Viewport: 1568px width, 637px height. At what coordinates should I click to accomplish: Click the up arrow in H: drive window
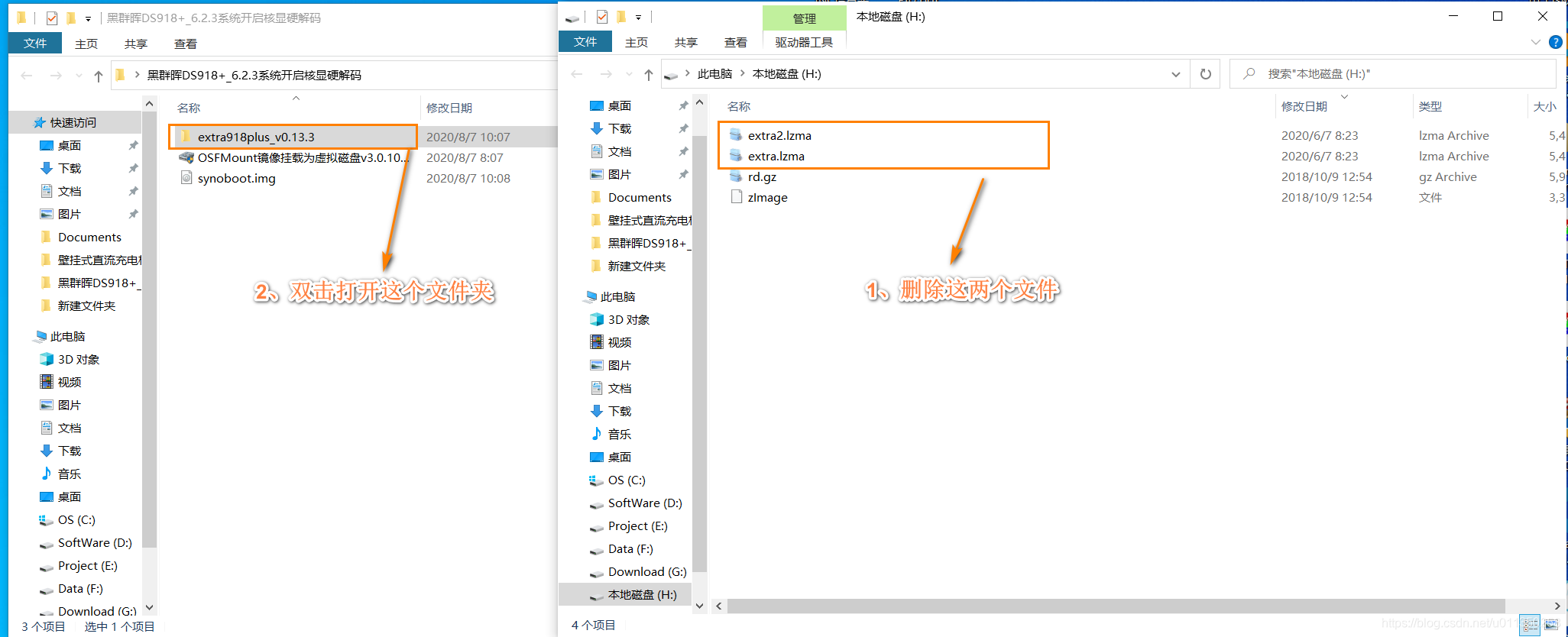tap(649, 74)
